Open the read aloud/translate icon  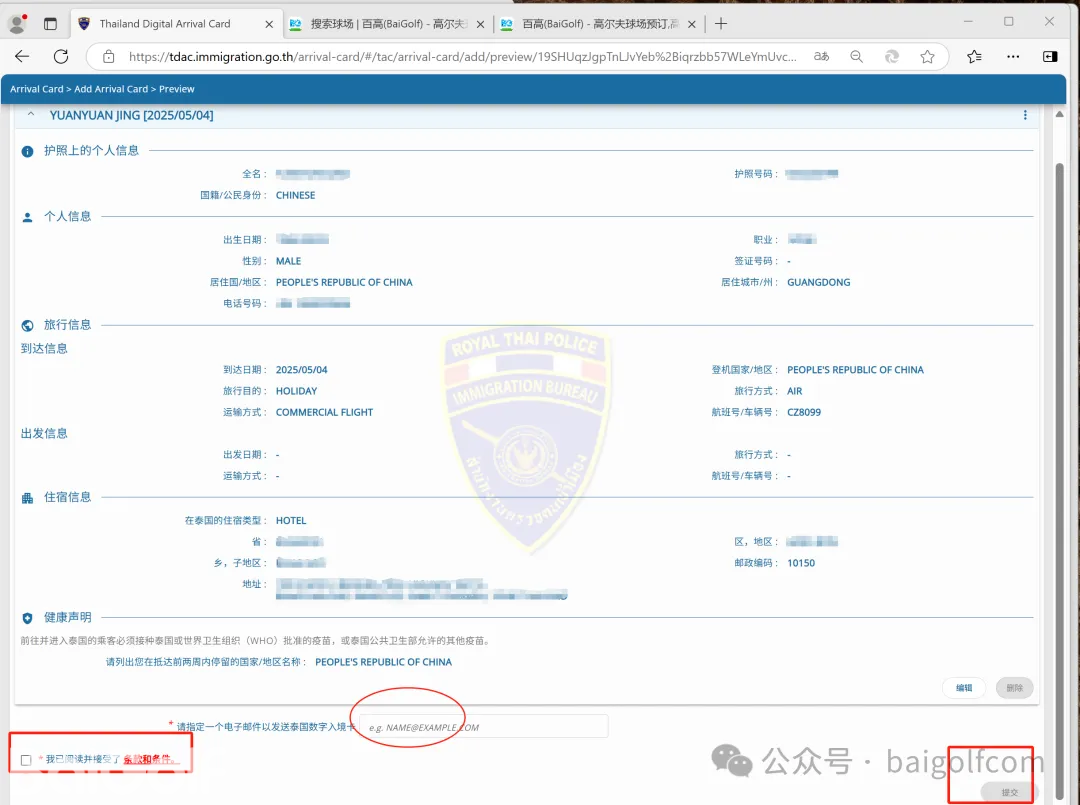(821, 57)
